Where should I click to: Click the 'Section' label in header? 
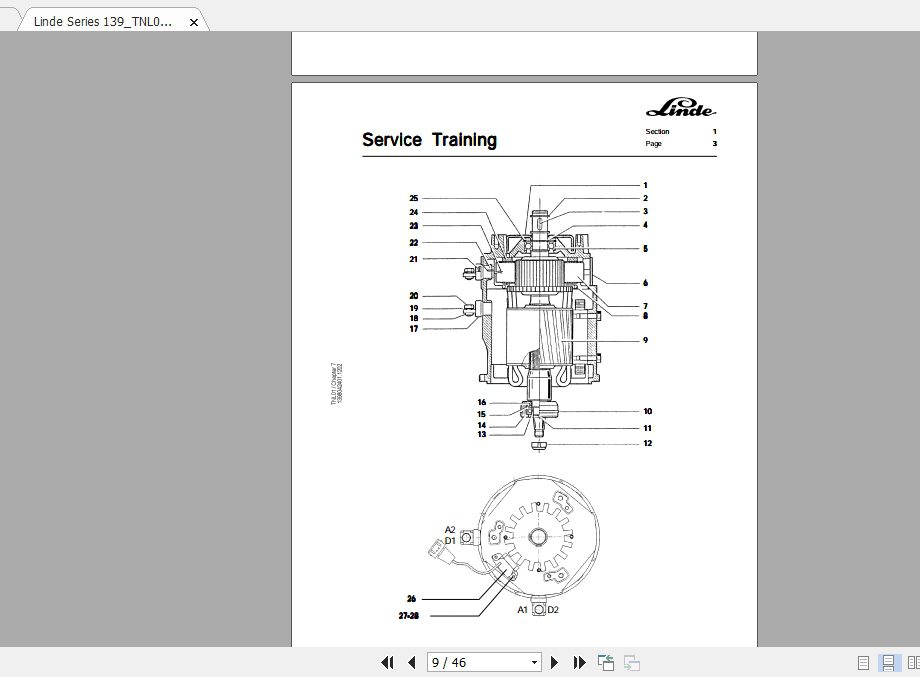pos(657,131)
